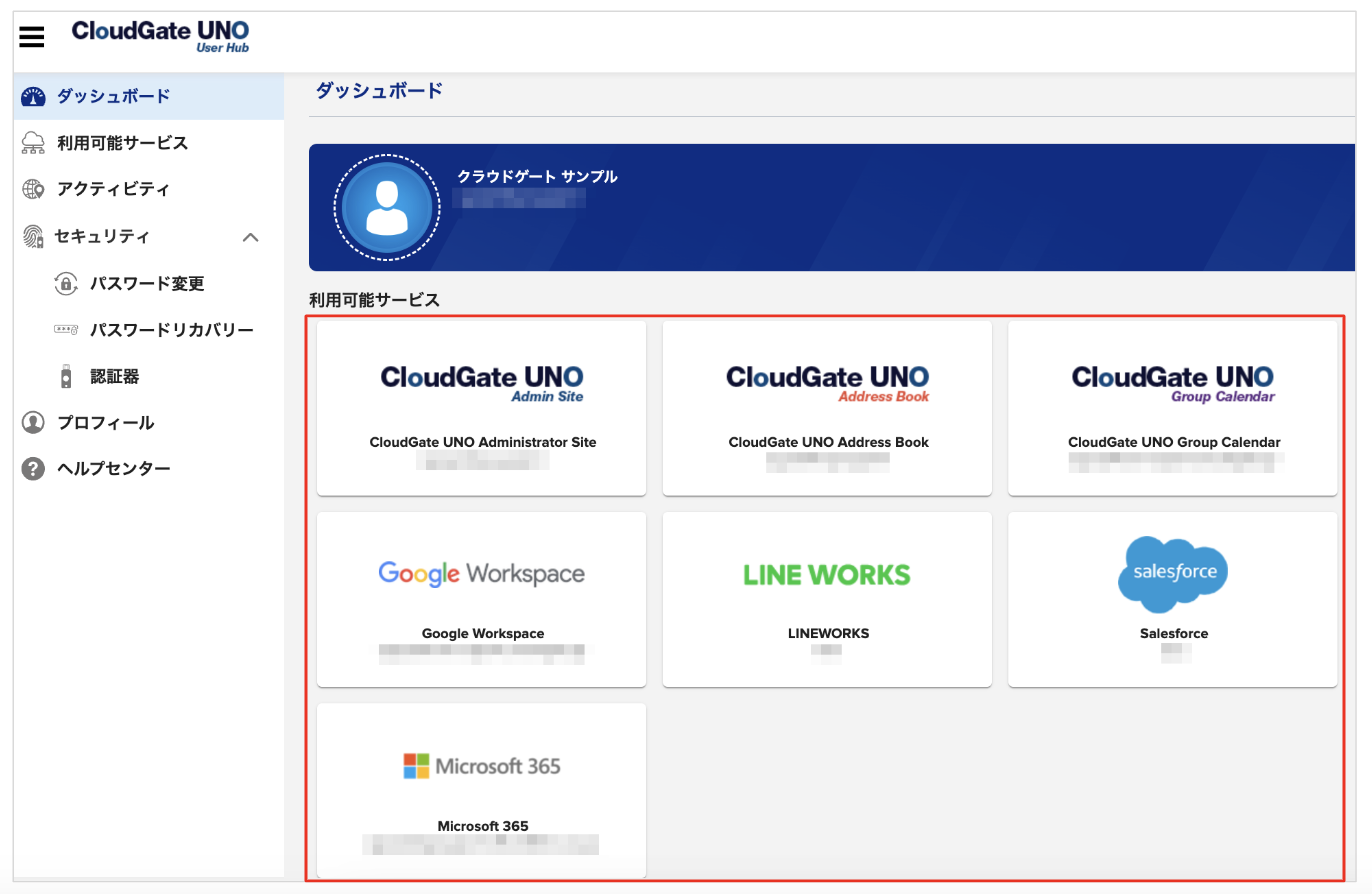This screenshot has height=894, width=1372.
Task: Click the fingerprint icon for セキュリティ
Action: point(32,236)
